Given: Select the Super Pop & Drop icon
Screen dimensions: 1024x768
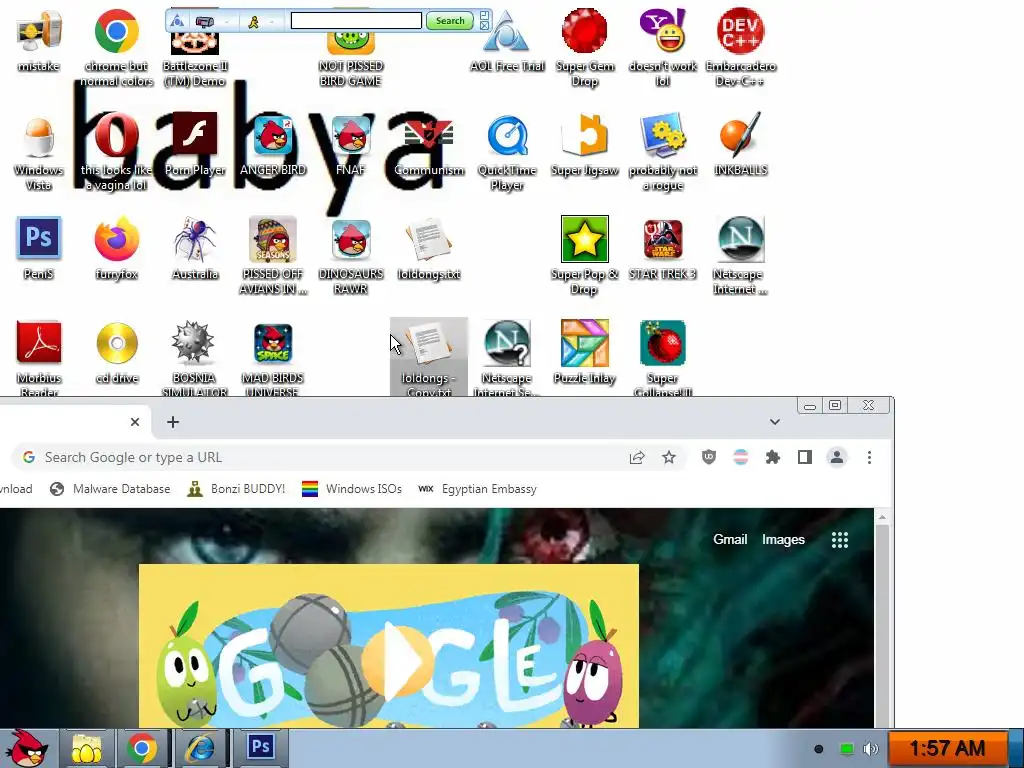Looking at the screenshot, I should pyautogui.click(x=584, y=256).
